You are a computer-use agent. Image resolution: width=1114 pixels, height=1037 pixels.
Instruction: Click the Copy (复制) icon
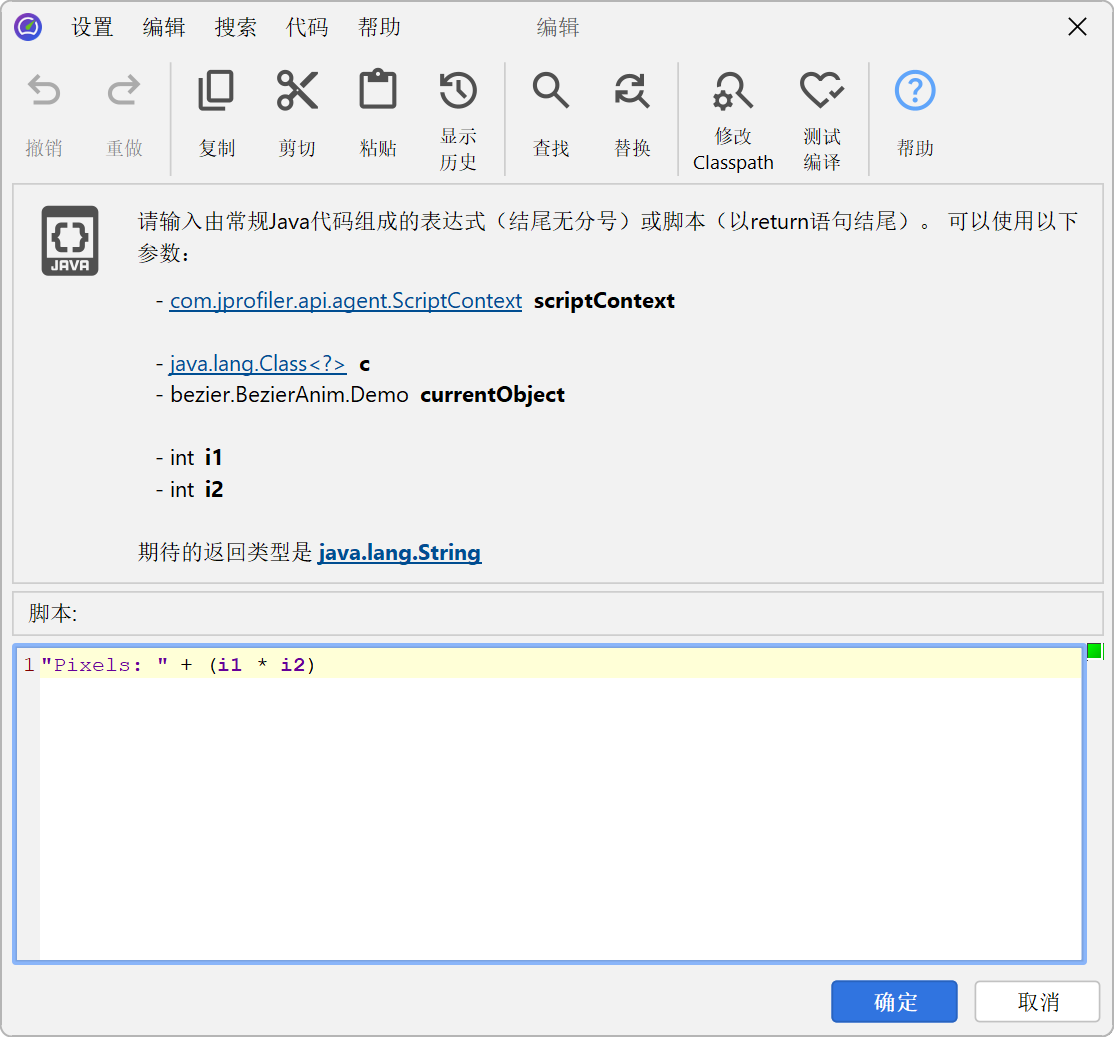216,93
